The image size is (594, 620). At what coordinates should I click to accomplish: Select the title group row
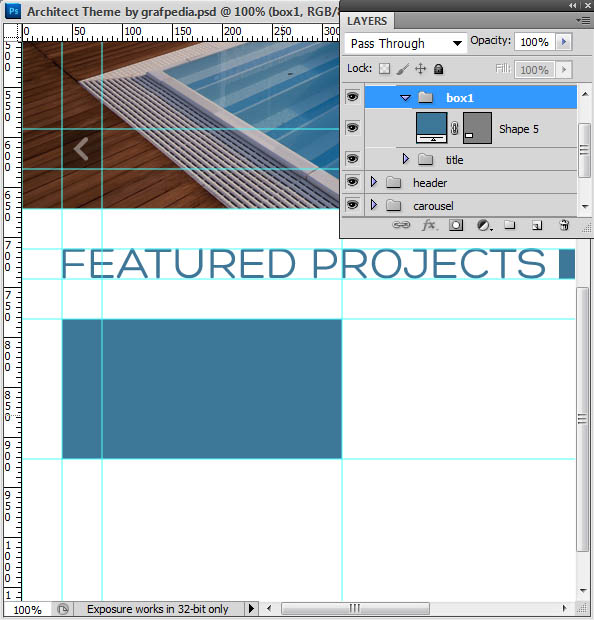pos(470,159)
